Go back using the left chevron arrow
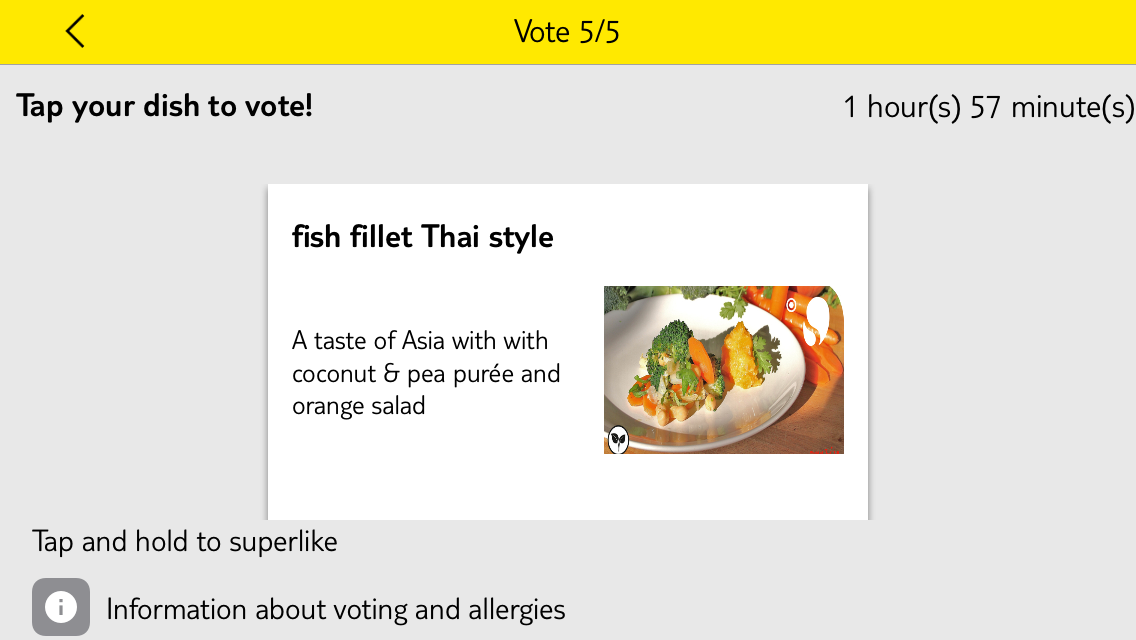This screenshot has width=1136, height=640. coord(75,32)
